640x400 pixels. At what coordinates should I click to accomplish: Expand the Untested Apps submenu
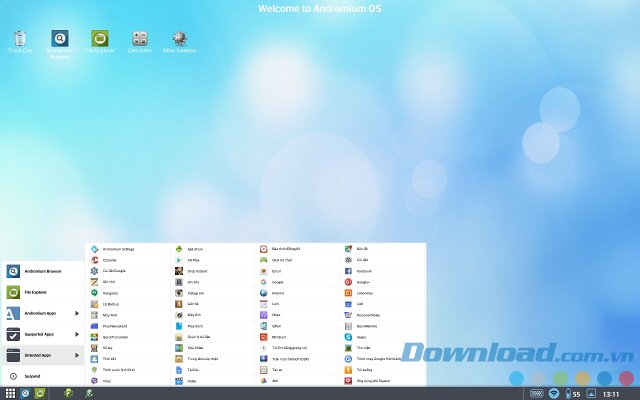42,354
